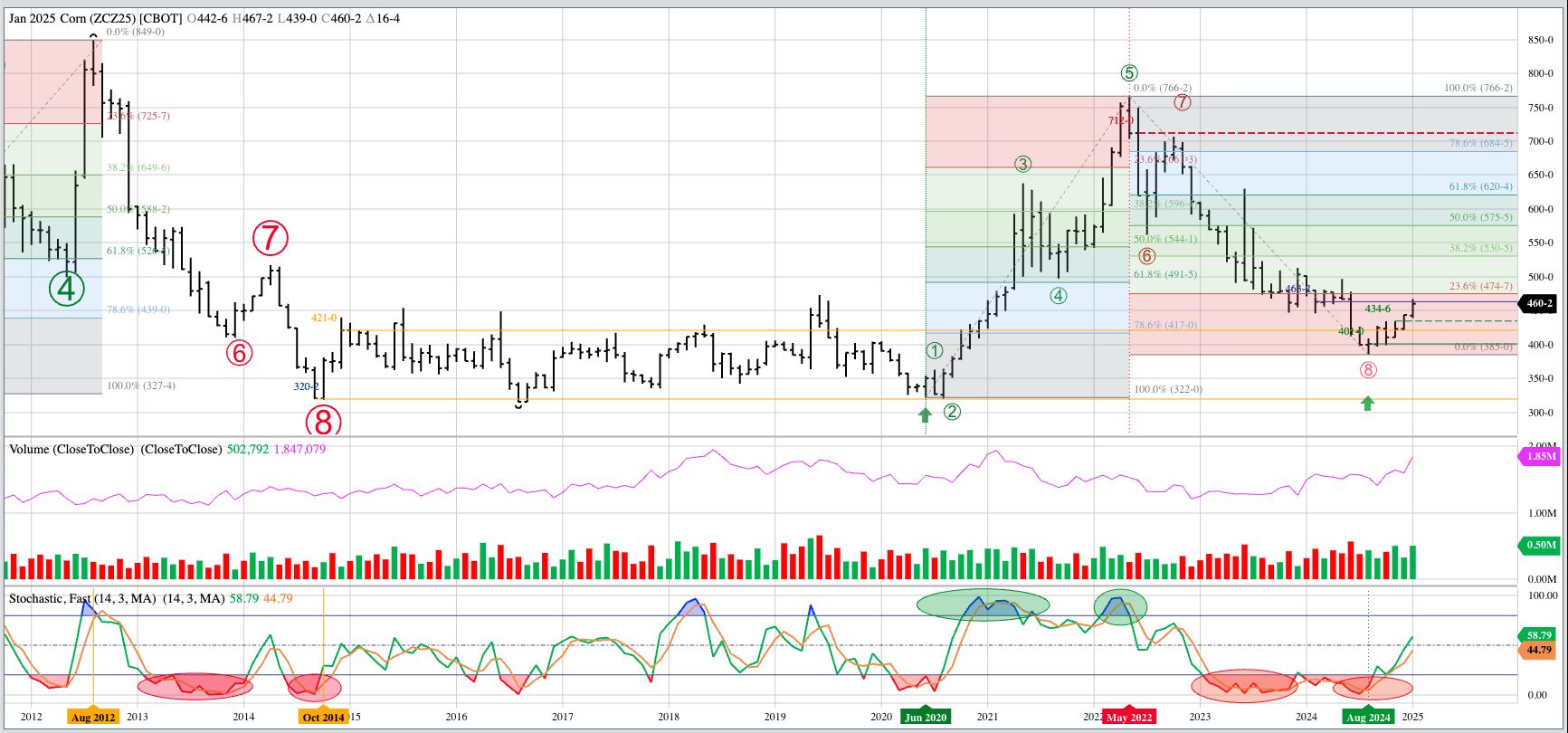Select the red May 2022 date flag
This screenshot has height=733, width=1568.
point(1128,717)
